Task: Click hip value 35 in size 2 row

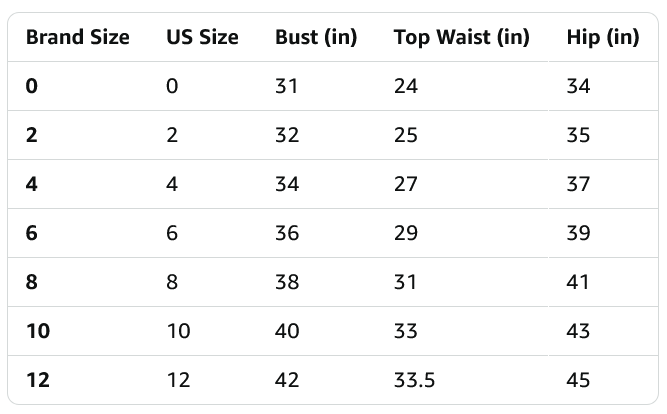Action: (x=578, y=135)
